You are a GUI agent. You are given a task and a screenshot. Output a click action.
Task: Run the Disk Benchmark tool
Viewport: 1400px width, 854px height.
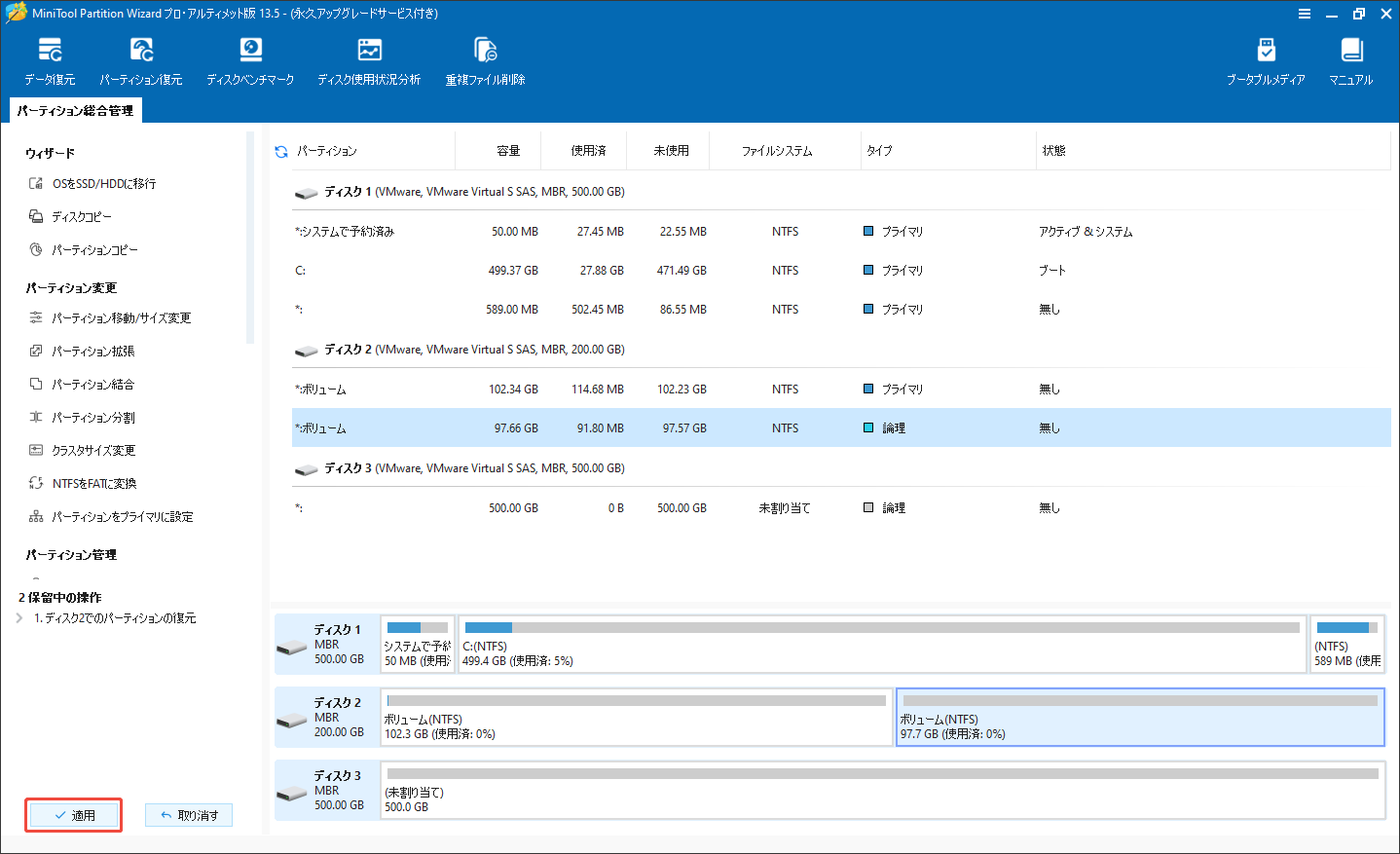pyautogui.click(x=250, y=60)
